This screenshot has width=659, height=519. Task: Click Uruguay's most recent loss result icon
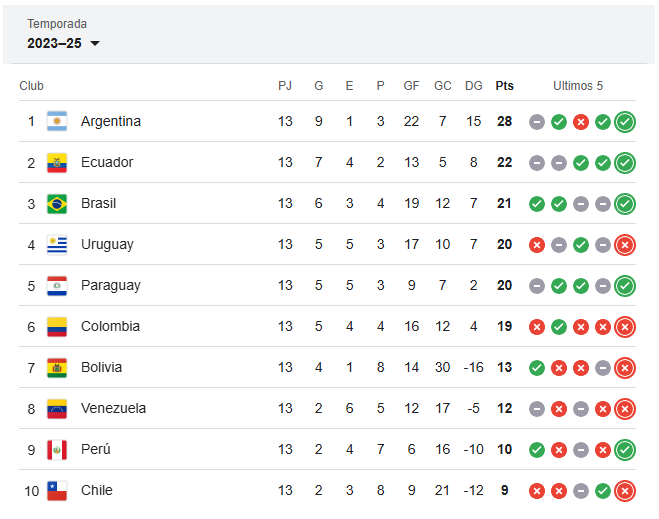tap(625, 245)
